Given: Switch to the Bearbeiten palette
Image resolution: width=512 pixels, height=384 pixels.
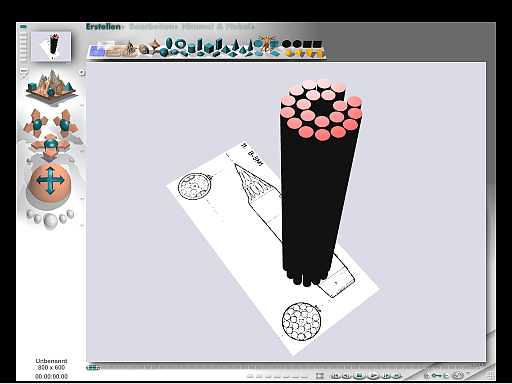Looking at the screenshot, I should 152,27.
